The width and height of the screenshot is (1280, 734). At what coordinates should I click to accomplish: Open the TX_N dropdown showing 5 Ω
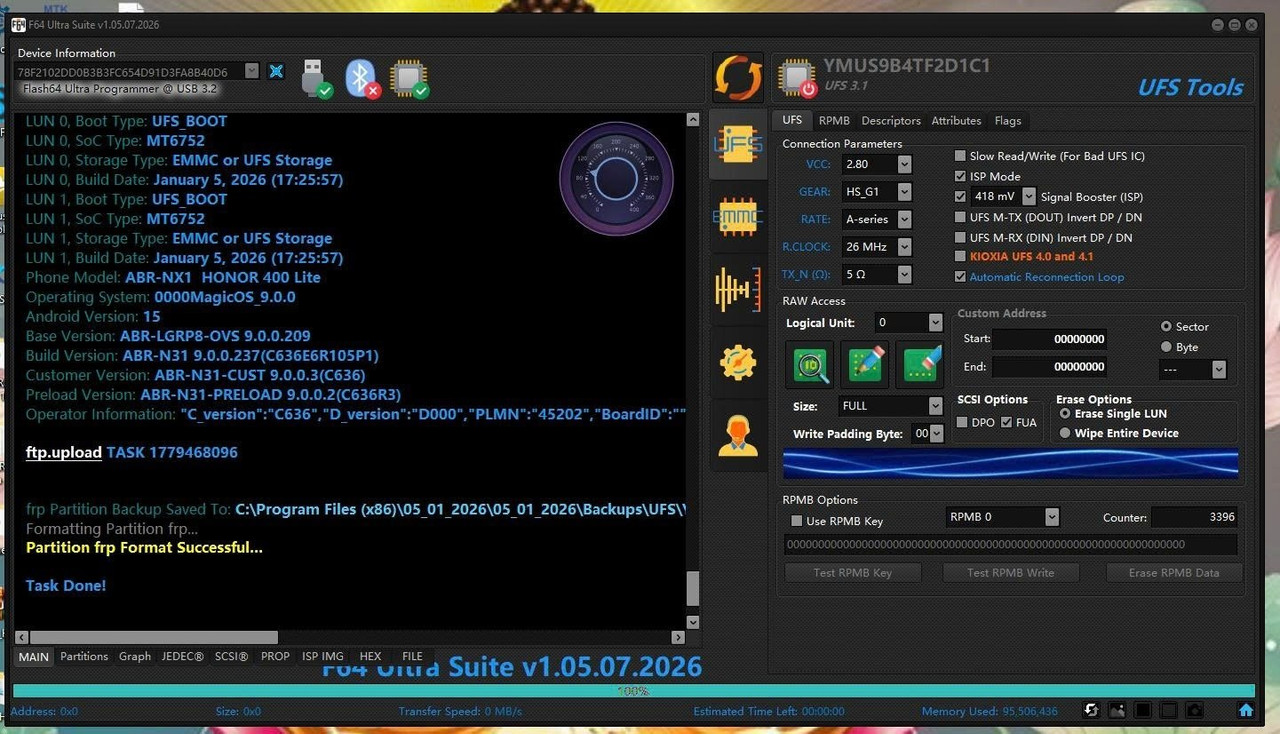tap(904, 274)
